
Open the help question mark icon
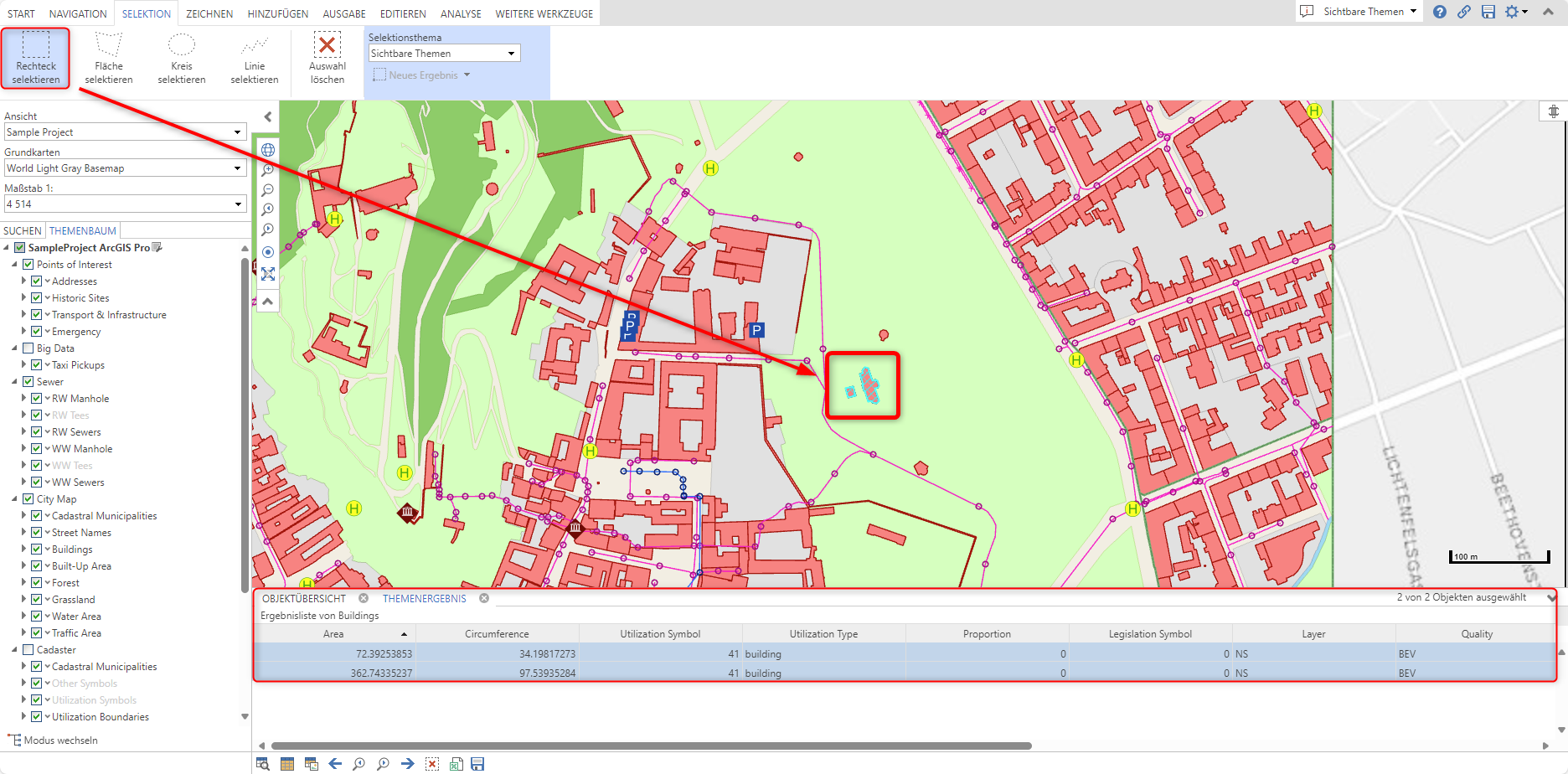[1439, 12]
